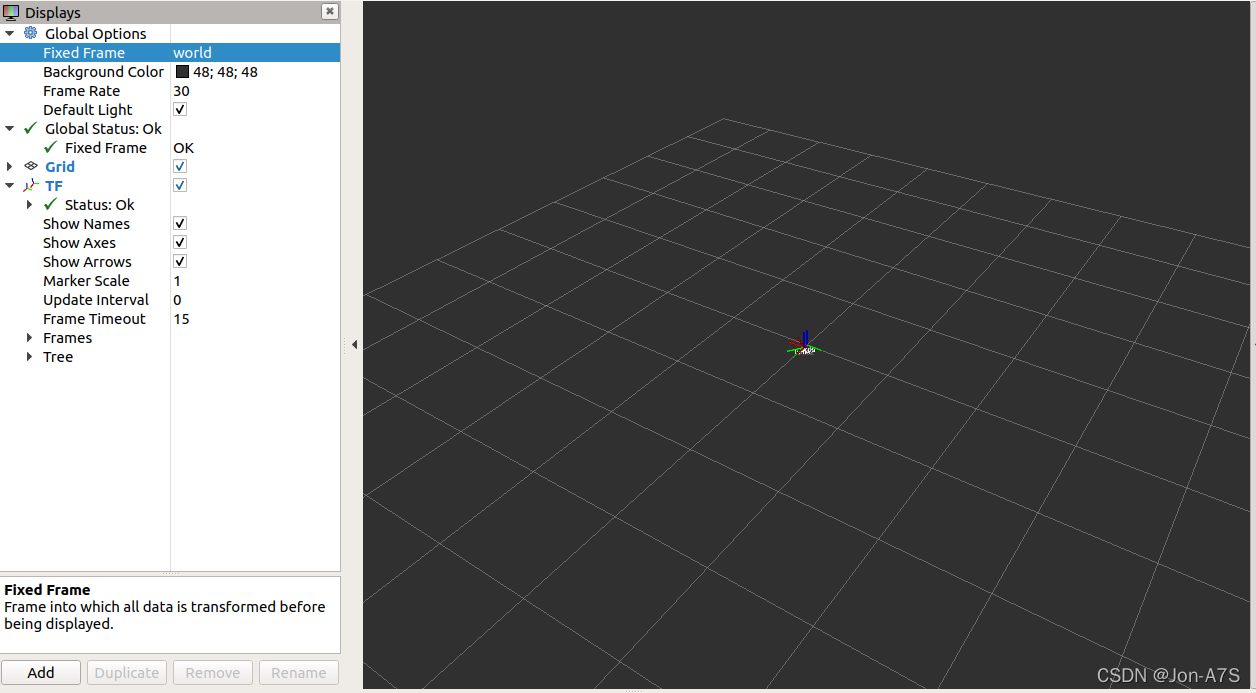This screenshot has width=1256, height=693.
Task: Select the Background Color row label
Action: [103, 71]
